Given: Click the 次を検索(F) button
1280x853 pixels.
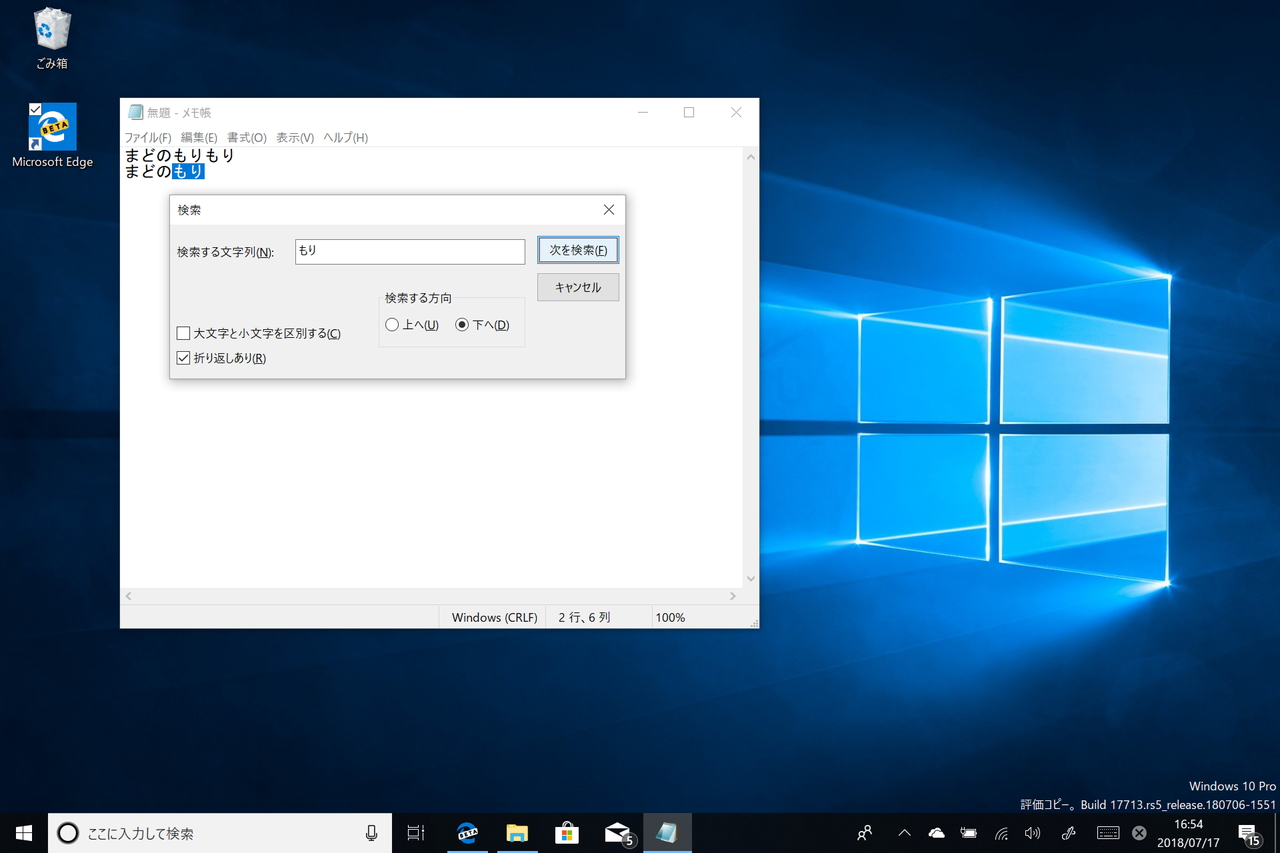Looking at the screenshot, I should 578,250.
